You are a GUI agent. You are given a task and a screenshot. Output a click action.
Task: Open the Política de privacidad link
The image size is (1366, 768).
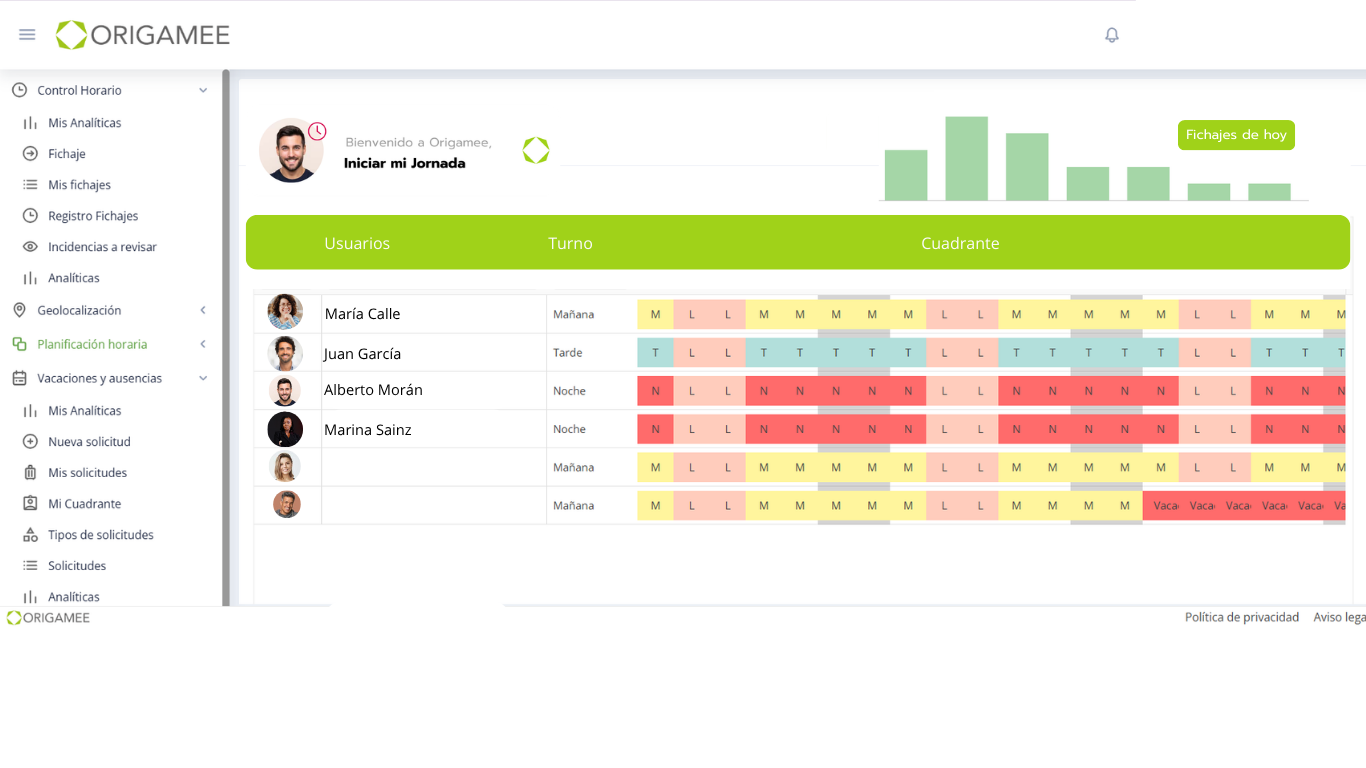[x=1241, y=618]
